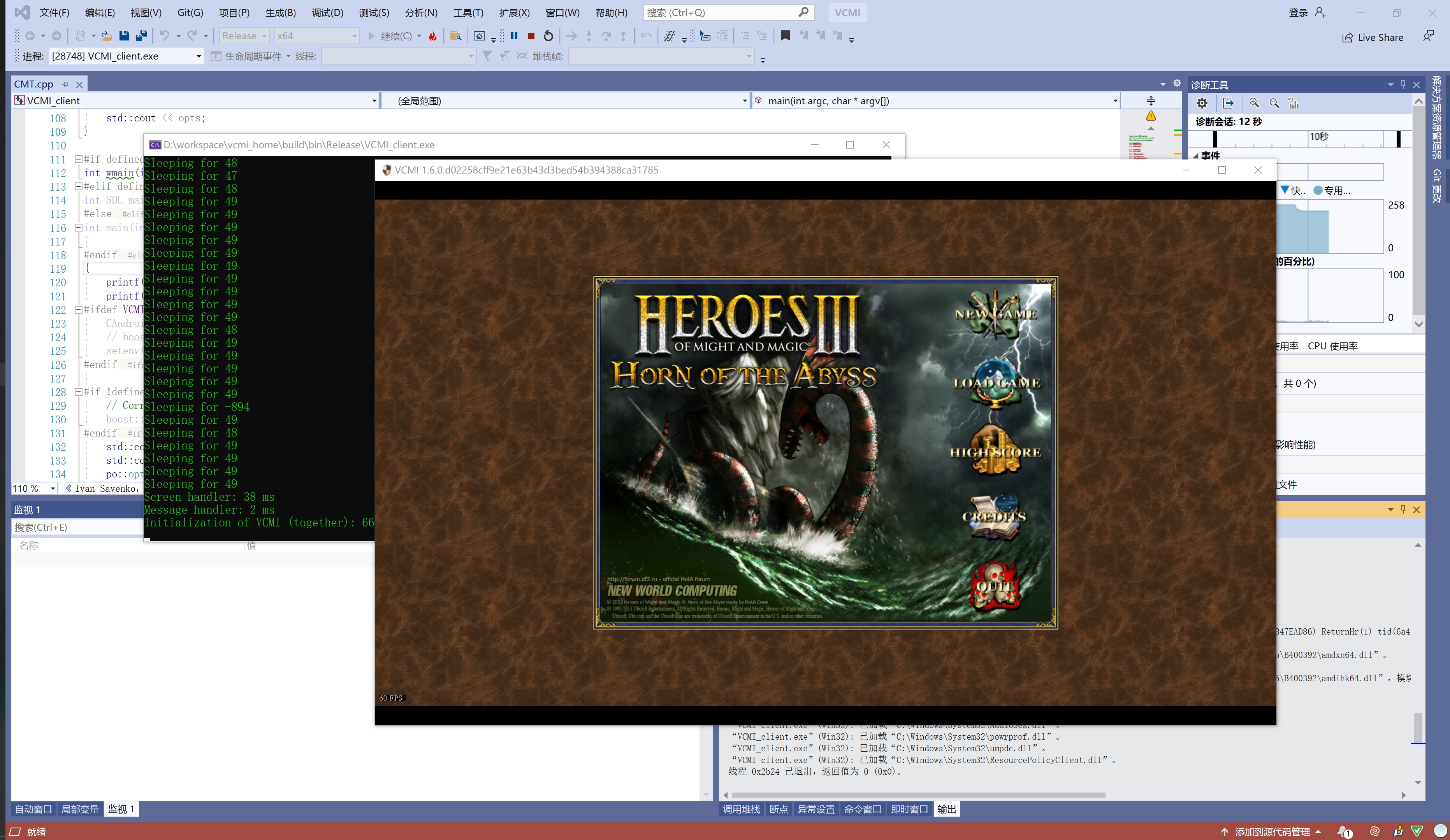Screen dimensions: 1450x840
Task: Click the Hot Reload flame icon
Action: 433,36
